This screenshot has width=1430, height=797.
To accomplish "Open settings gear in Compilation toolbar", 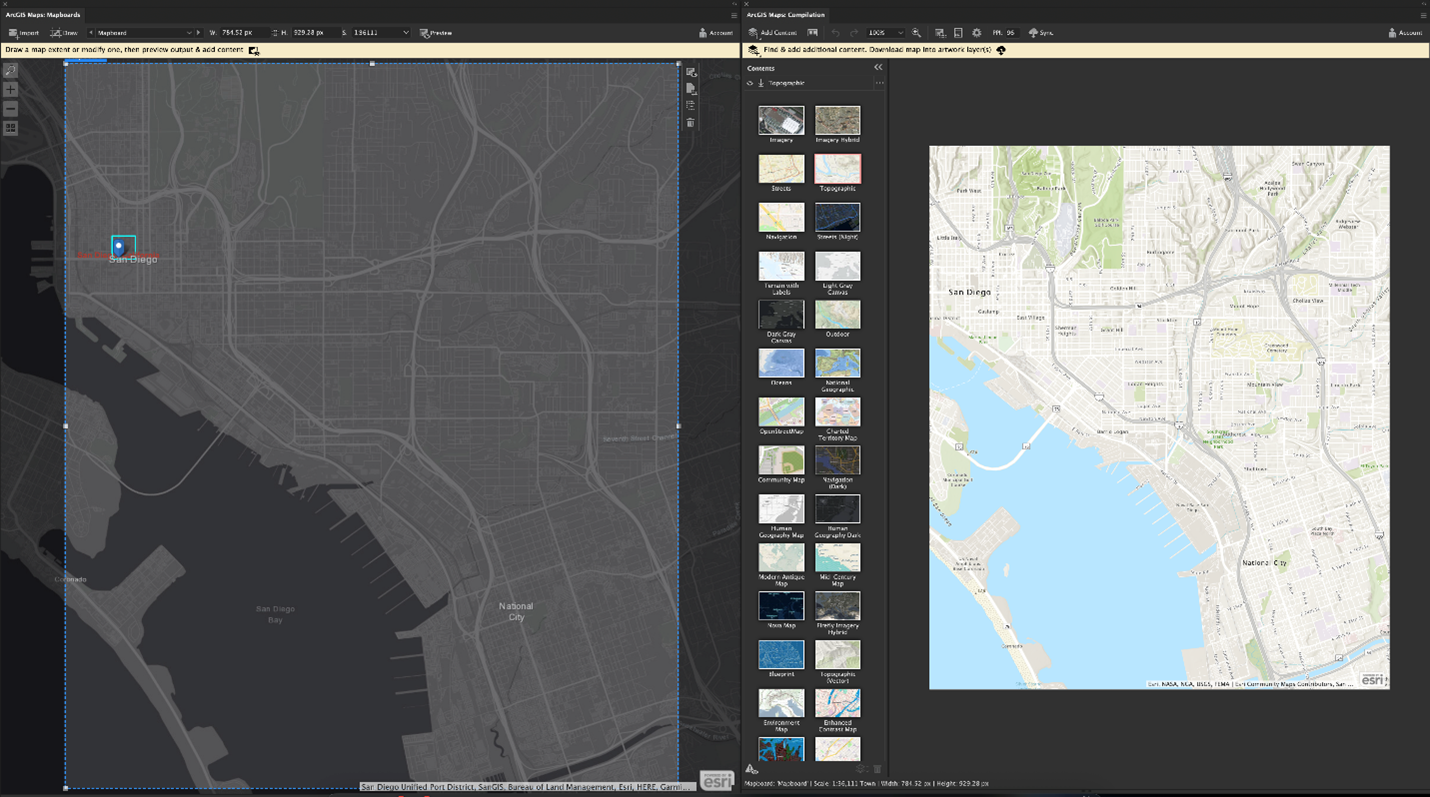I will pyautogui.click(x=977, y=33).
